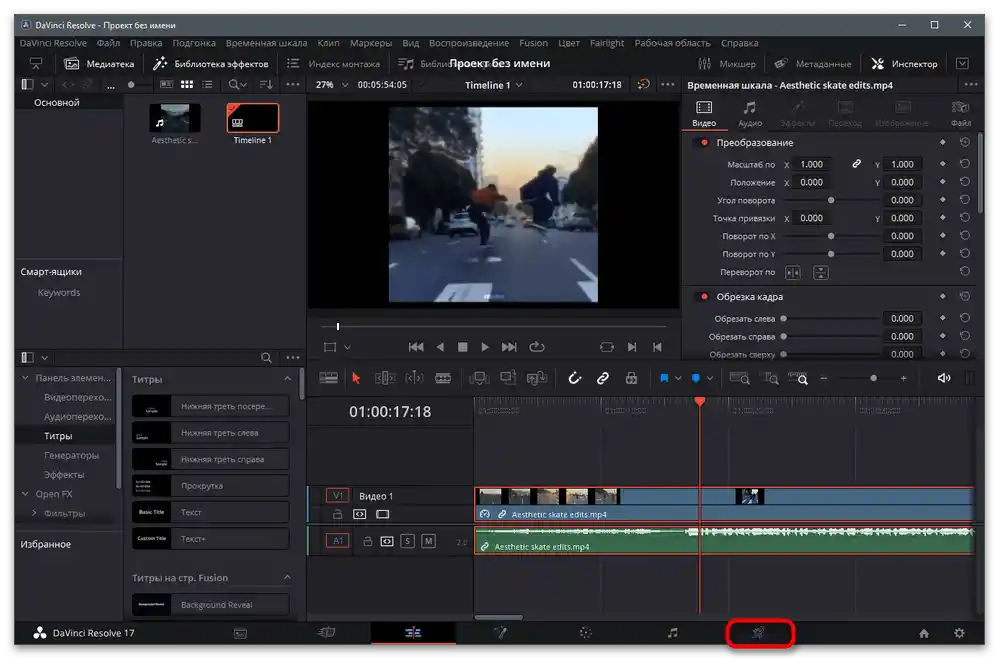
Task: Adjust the Угол поворота slider
Action: click(x=831, y=200)
